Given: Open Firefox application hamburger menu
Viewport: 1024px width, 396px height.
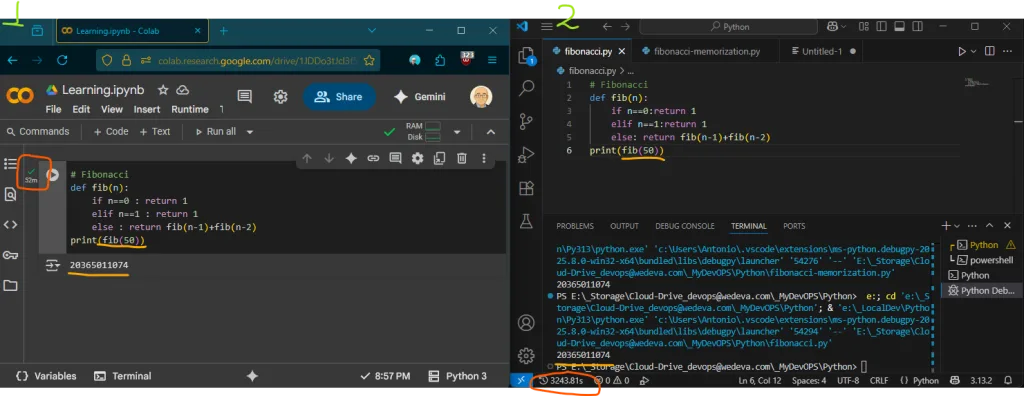Looking at the screenshot, I should [x=492, y=60].
